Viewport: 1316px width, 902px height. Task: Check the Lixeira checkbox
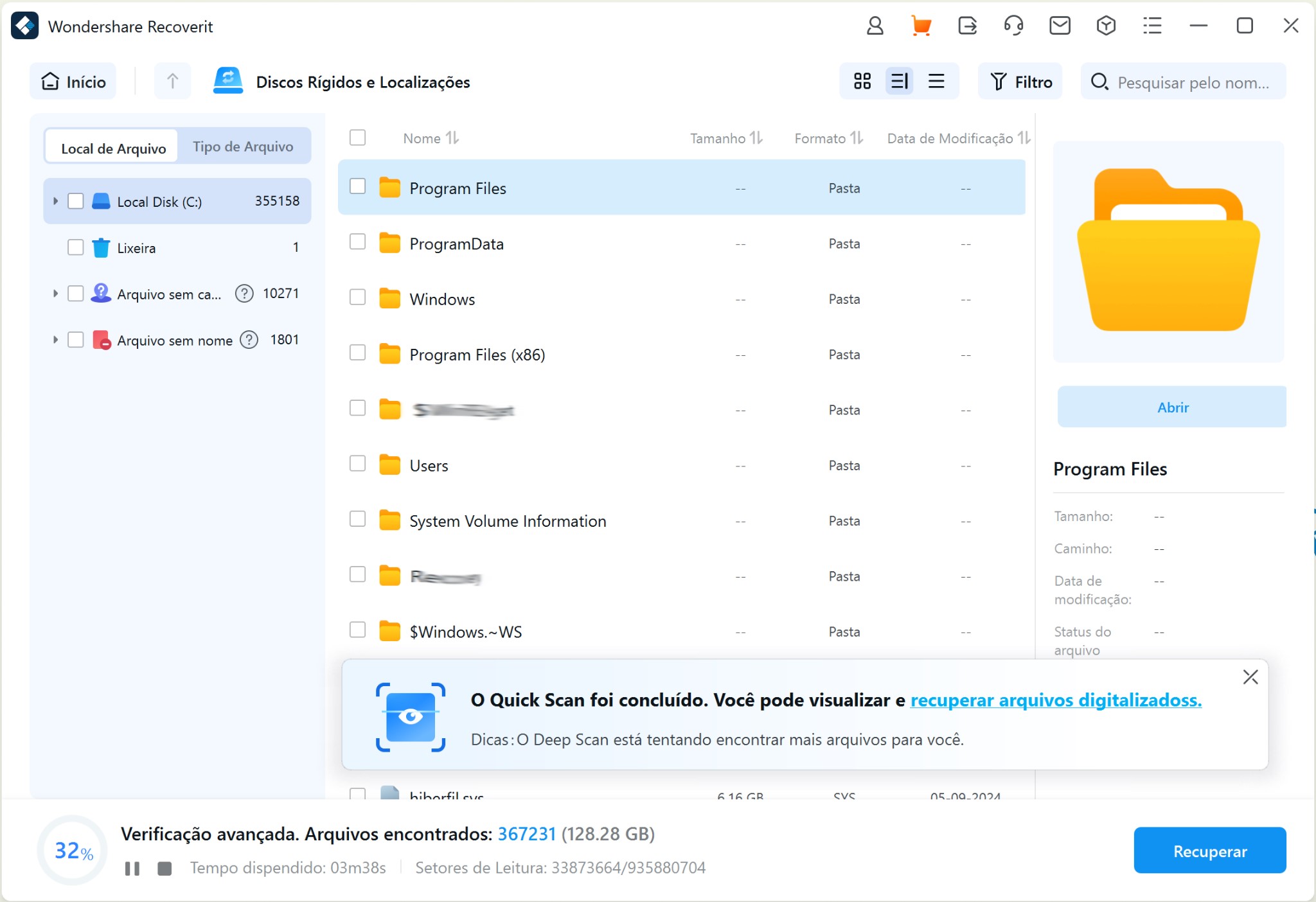coord(76,247)
